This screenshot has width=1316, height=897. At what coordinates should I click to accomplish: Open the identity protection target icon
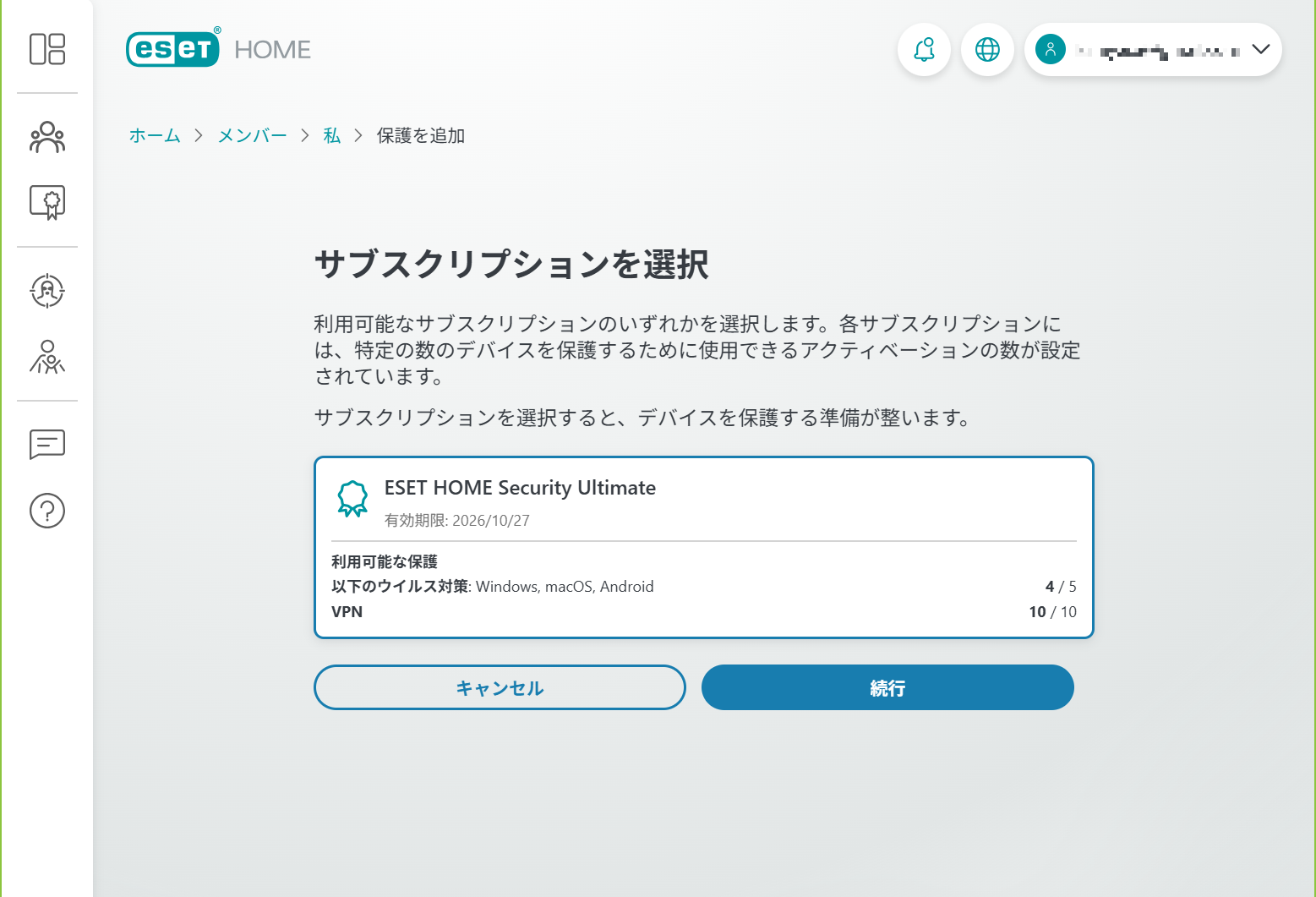(47, 291)
